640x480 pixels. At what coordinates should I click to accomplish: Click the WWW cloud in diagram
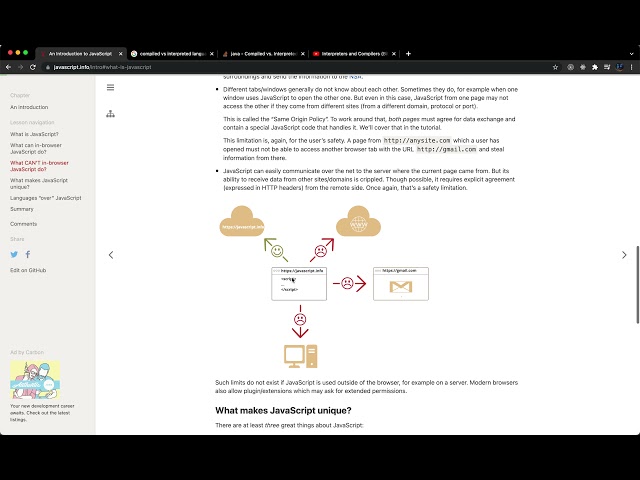pos(358,221)
